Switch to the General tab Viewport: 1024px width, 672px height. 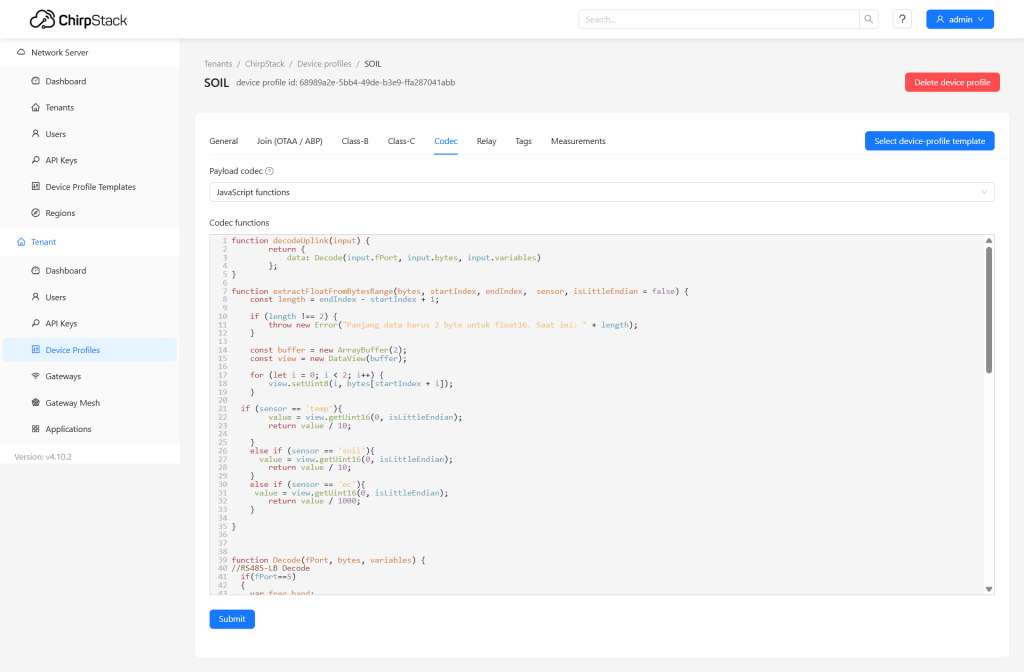223,141
